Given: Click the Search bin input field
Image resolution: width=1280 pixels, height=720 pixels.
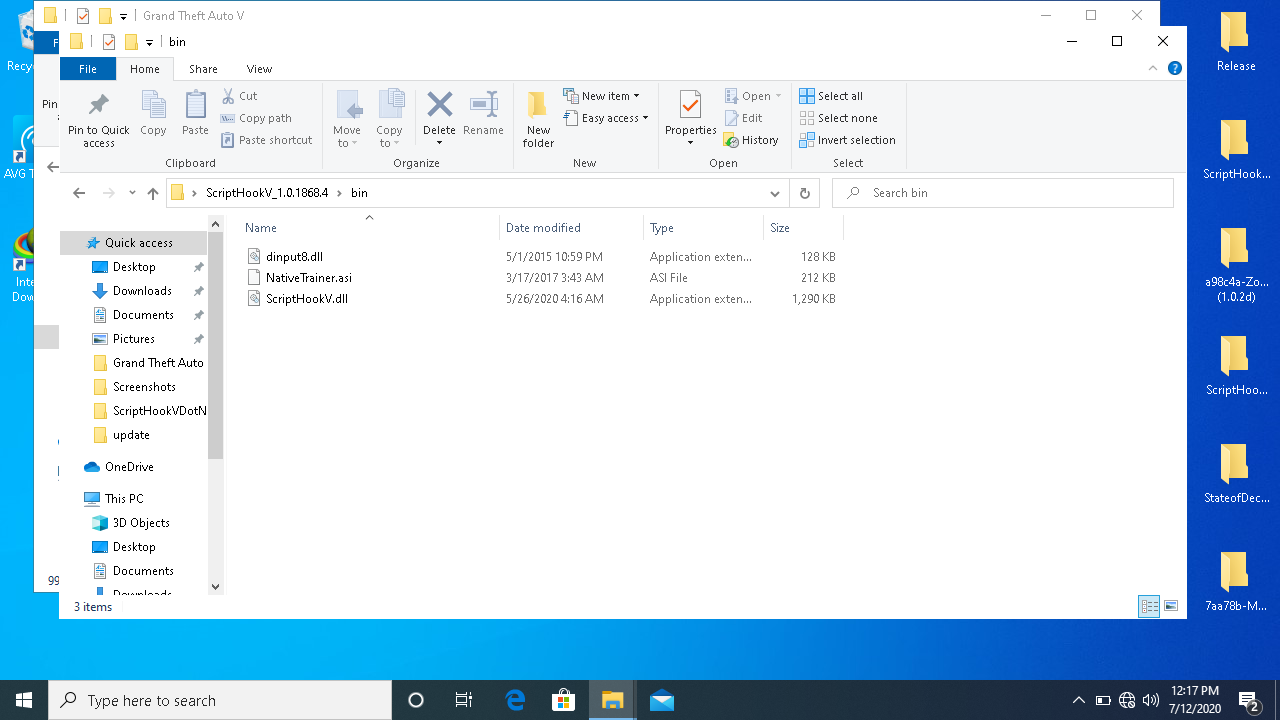Looking at the screenshot, I should 1010,193.
